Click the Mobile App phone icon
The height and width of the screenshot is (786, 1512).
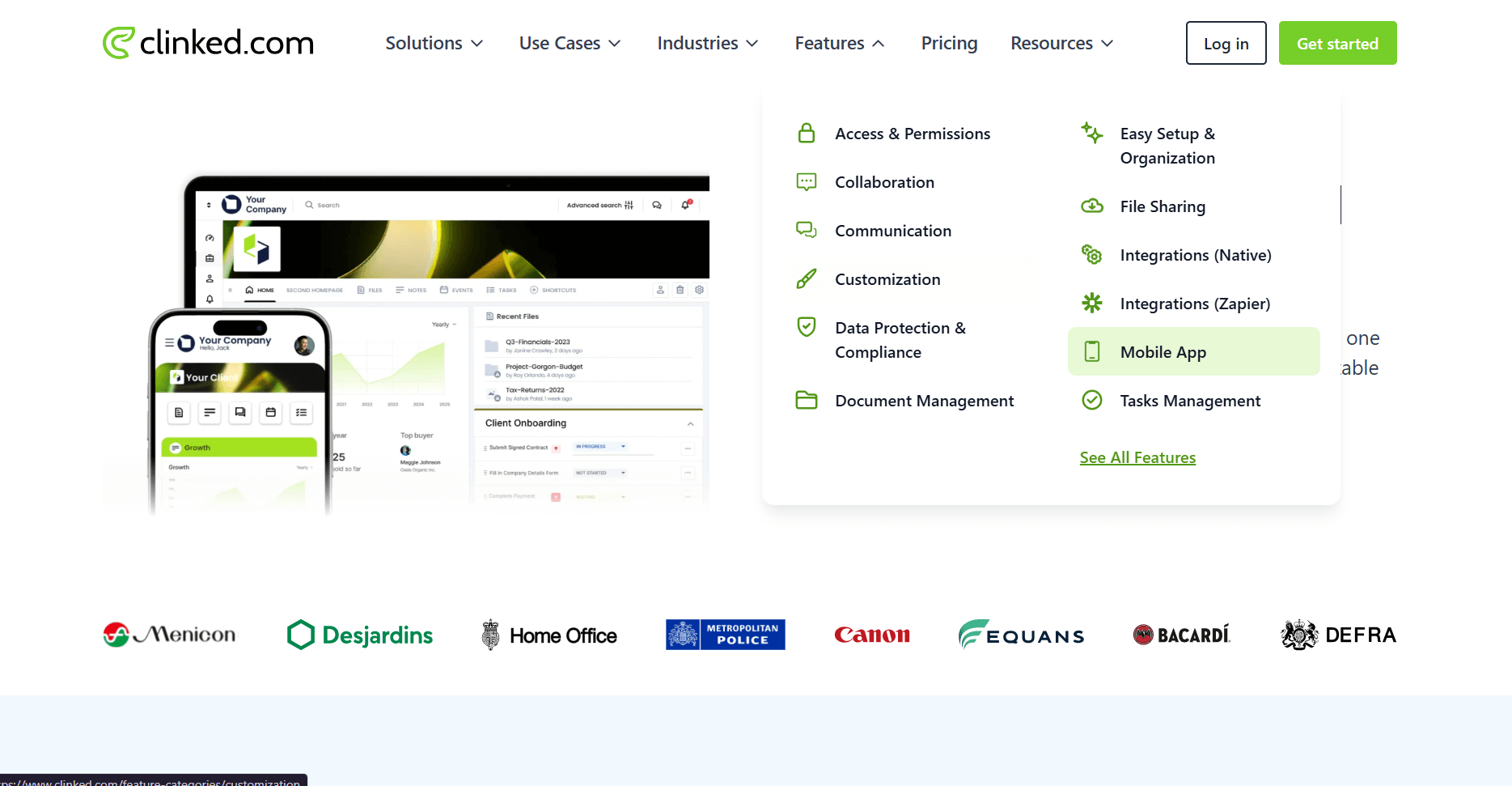(x=1092, y=351)
